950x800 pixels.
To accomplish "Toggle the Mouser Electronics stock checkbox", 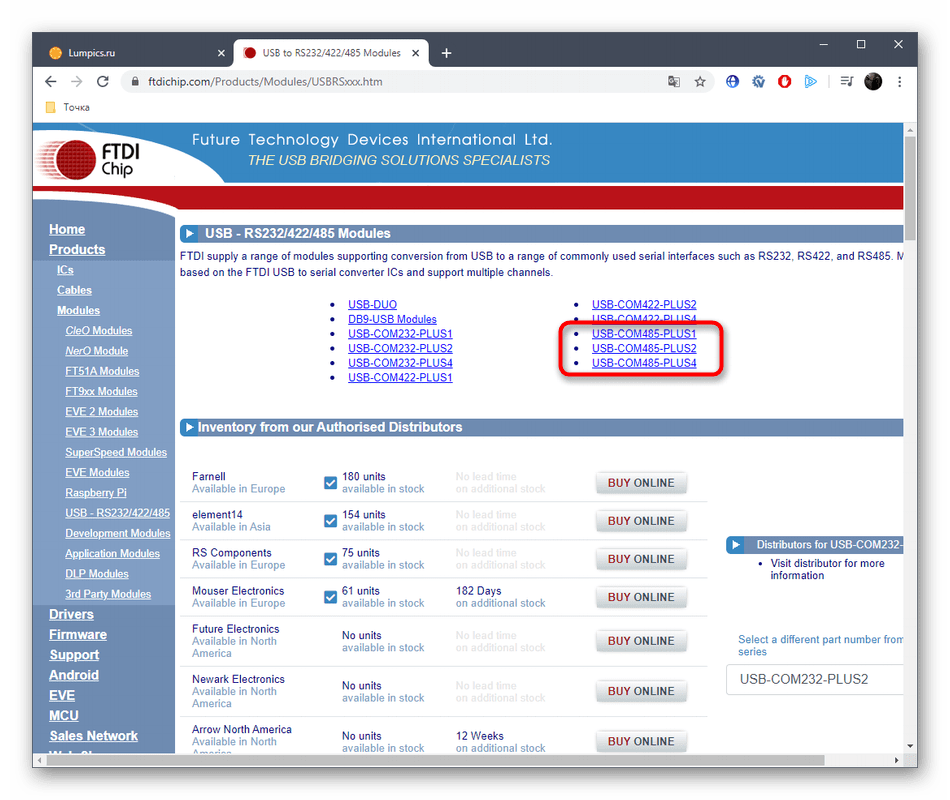I will click(331, 597).
